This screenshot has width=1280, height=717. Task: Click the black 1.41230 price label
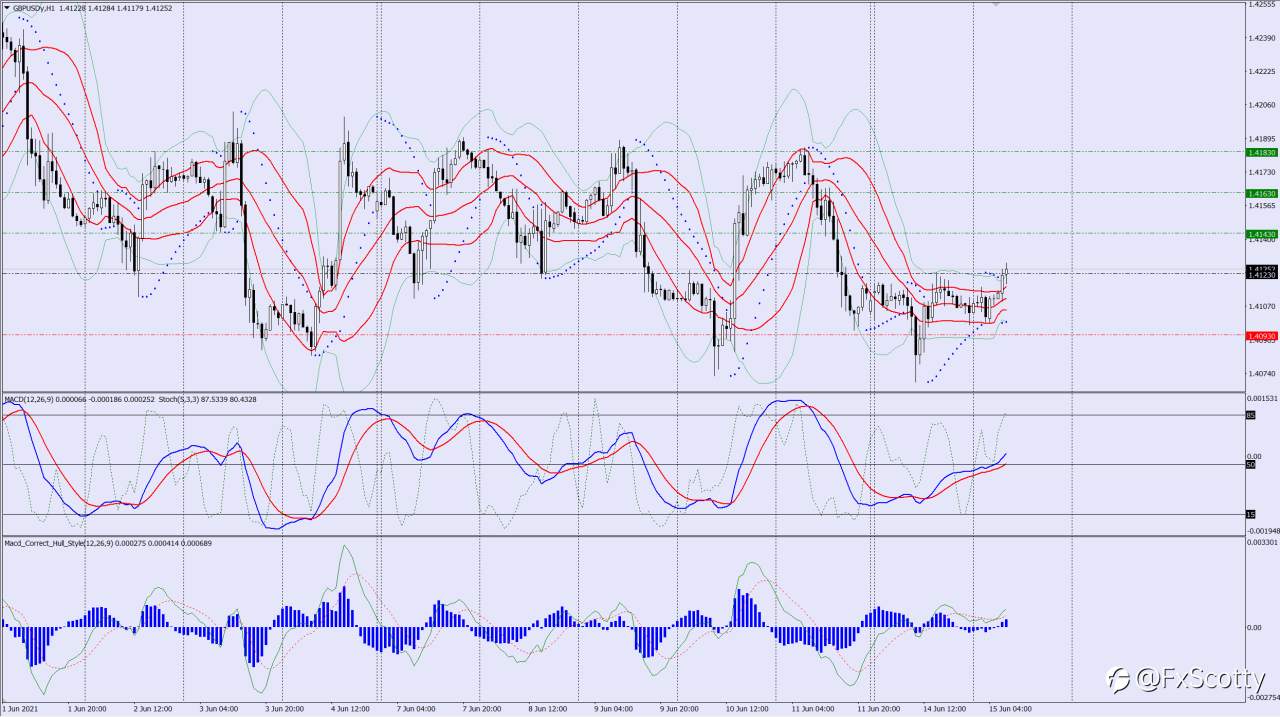1260,274
